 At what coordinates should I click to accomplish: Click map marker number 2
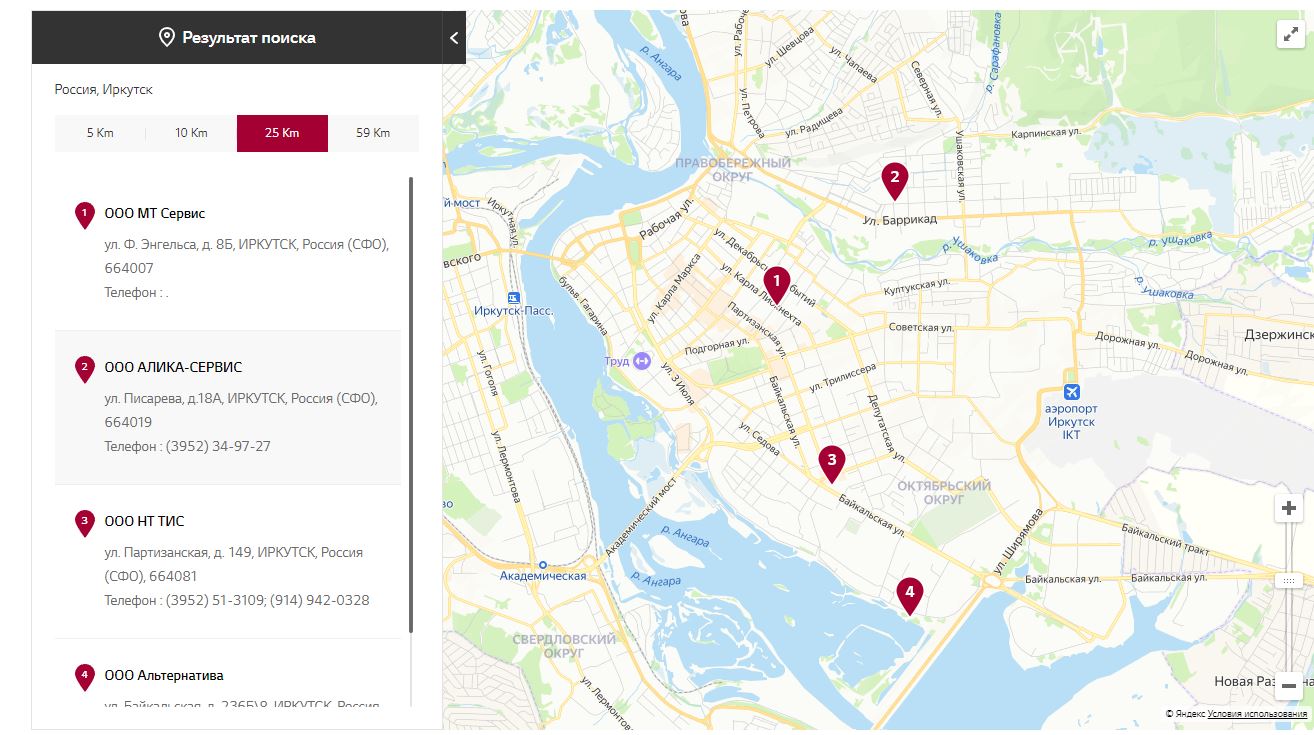click(x=894, y=179)
